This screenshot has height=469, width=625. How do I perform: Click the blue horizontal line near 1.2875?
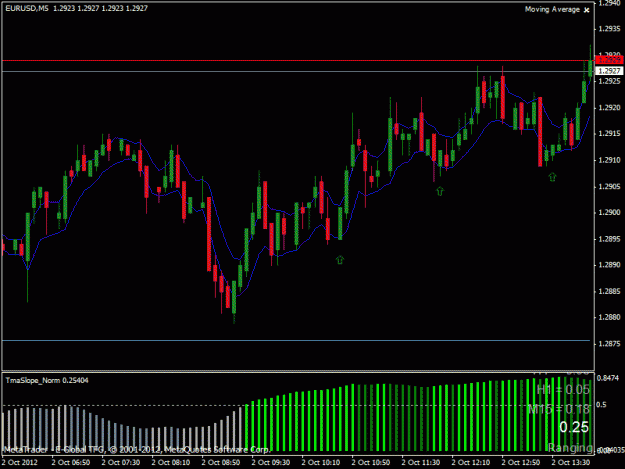pyautogui.click(x=296, y=340)
